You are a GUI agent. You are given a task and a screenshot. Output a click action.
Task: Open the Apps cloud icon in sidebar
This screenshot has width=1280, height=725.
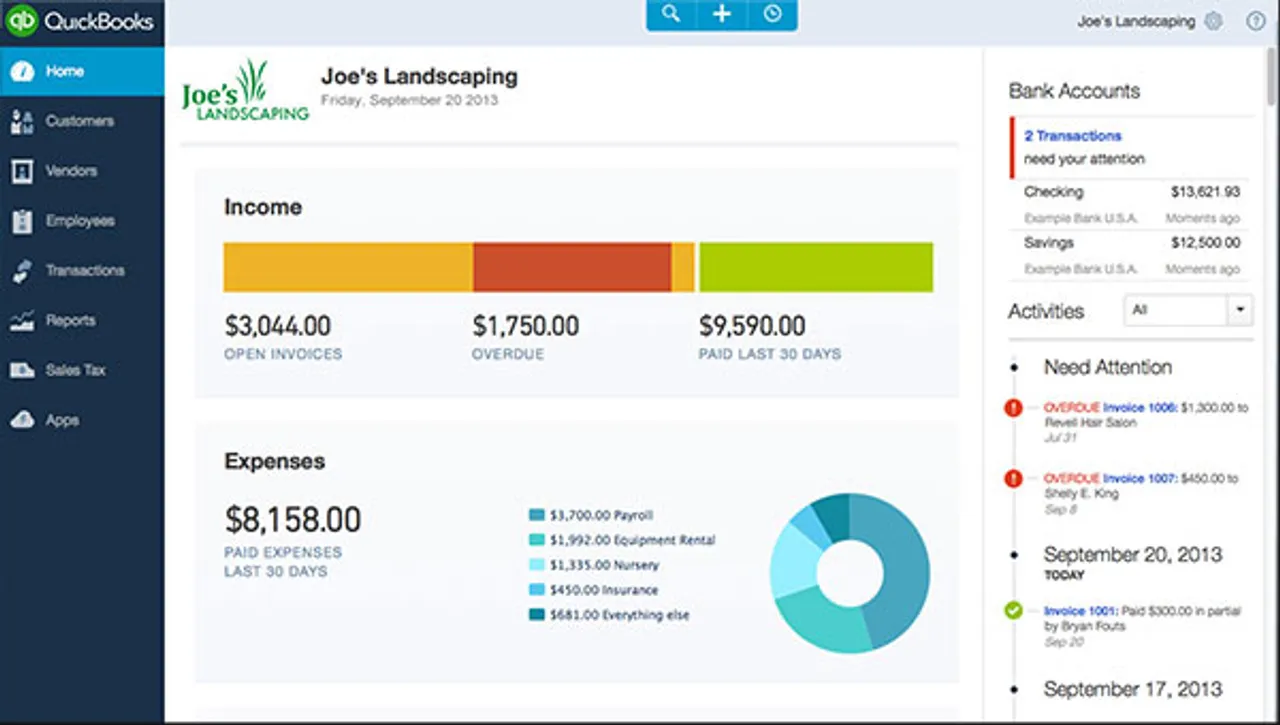(21, 420)
